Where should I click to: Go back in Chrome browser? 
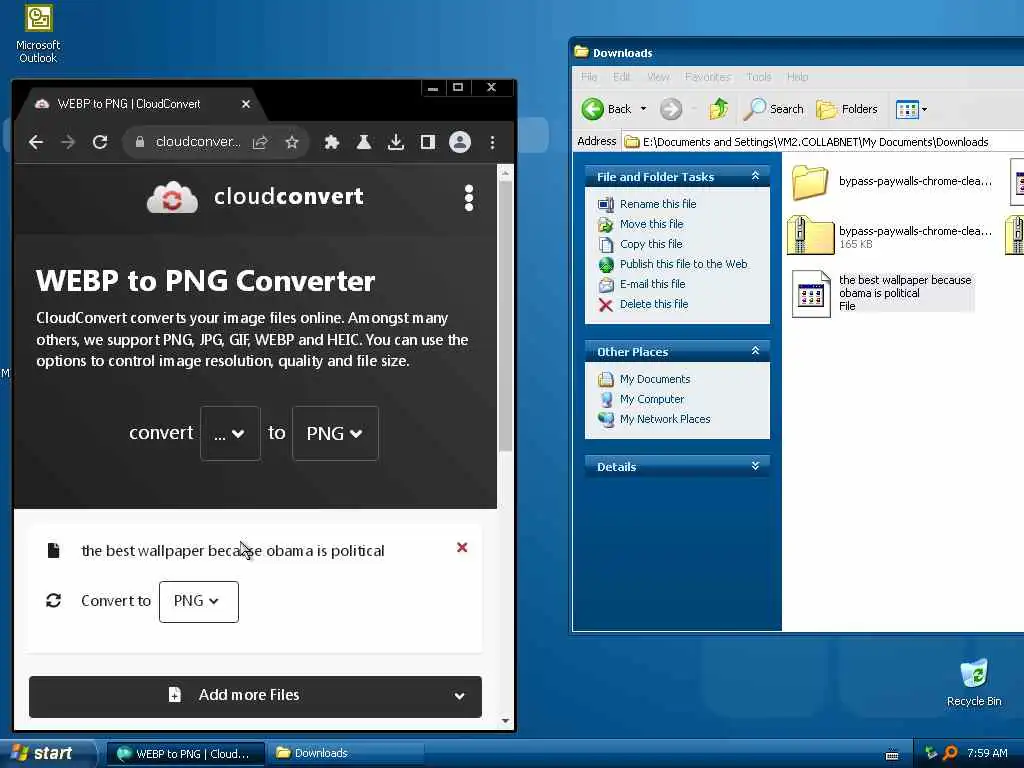(36, 142)
